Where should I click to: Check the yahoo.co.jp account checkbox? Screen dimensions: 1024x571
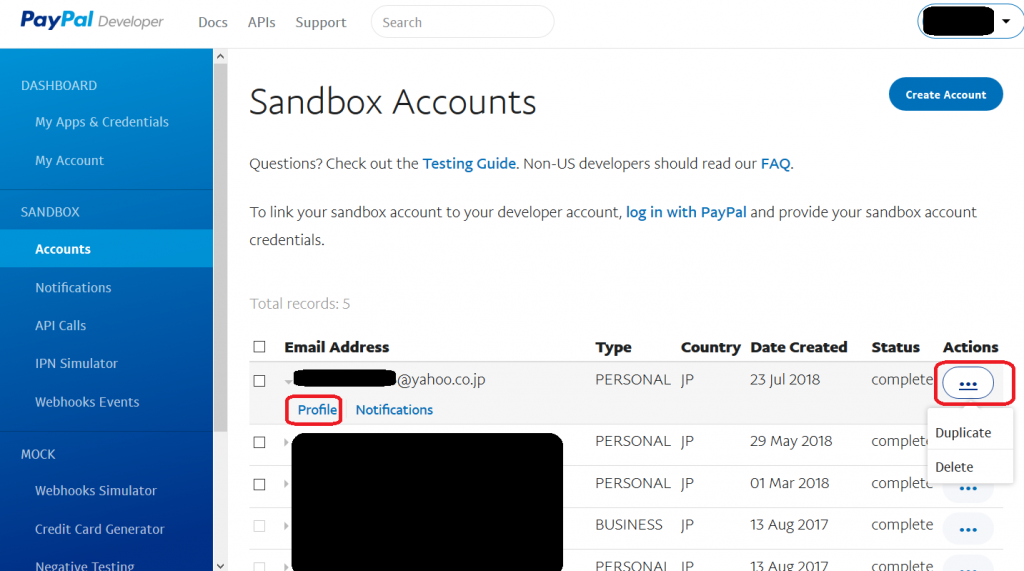pyautogui.click(x=260, y=381)
